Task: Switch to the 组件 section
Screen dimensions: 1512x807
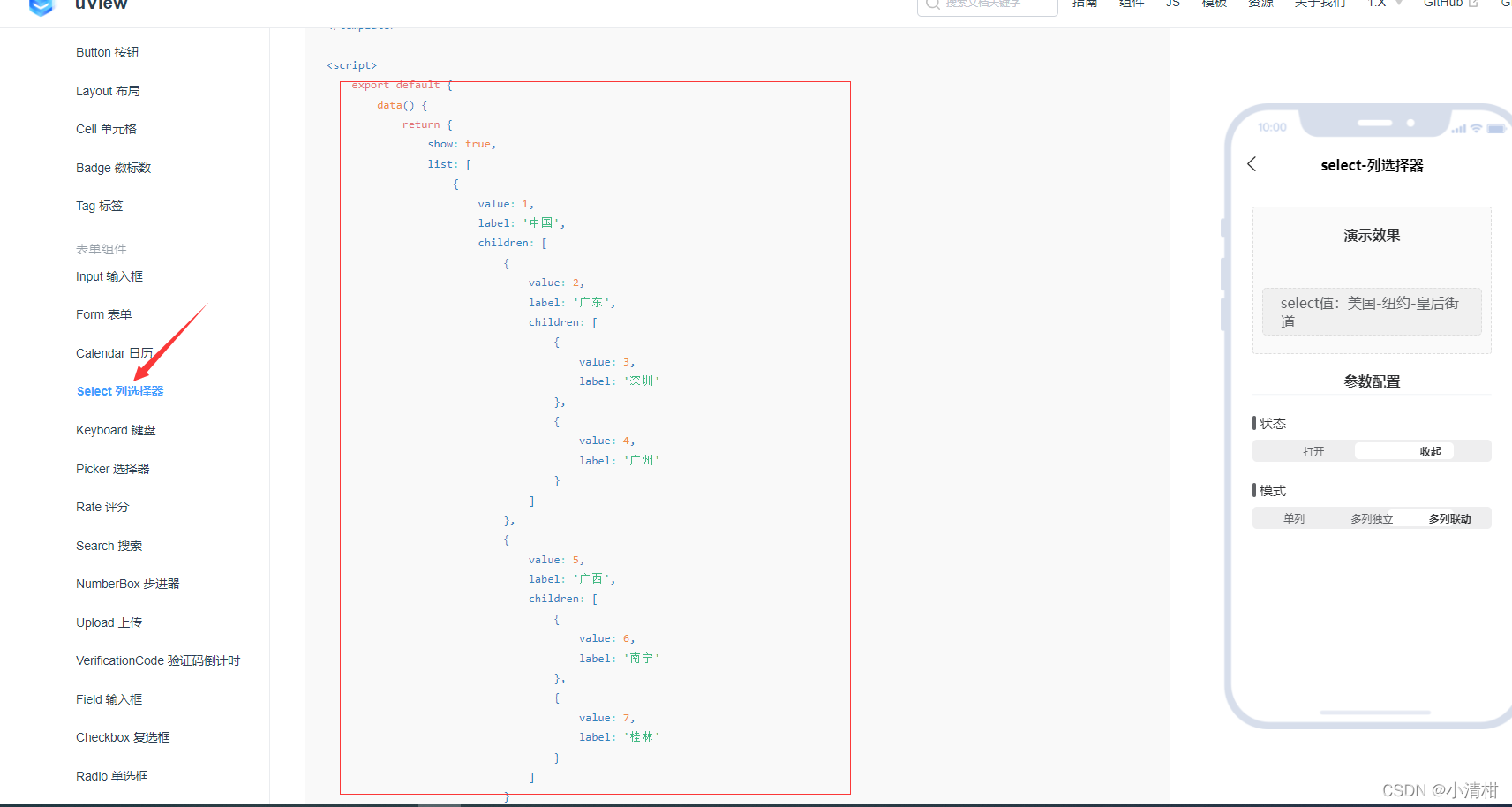Action: 1131,5
